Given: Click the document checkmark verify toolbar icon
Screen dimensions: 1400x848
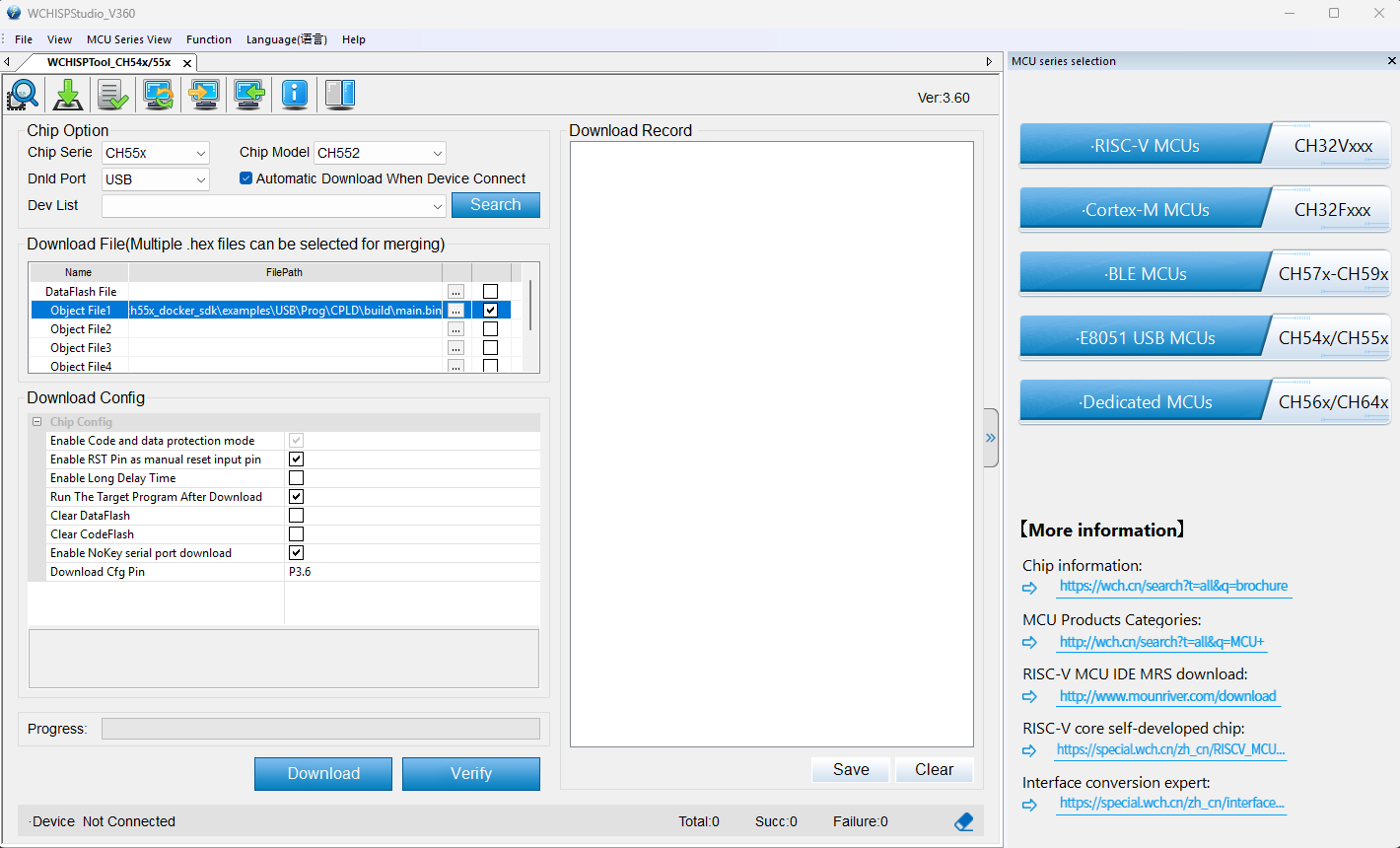Looking at the screenshot, I should [112, 95].
